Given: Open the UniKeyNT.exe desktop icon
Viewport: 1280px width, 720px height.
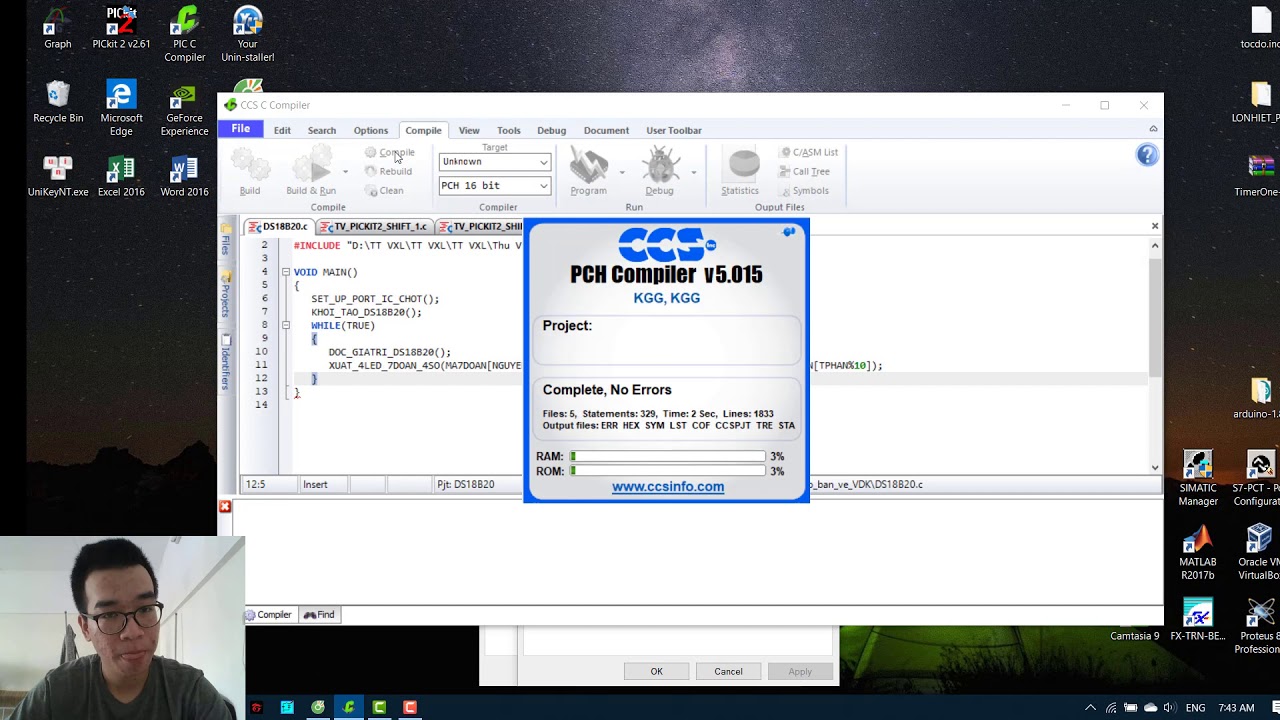Looking at the screenshot, I should coord(58,176).
